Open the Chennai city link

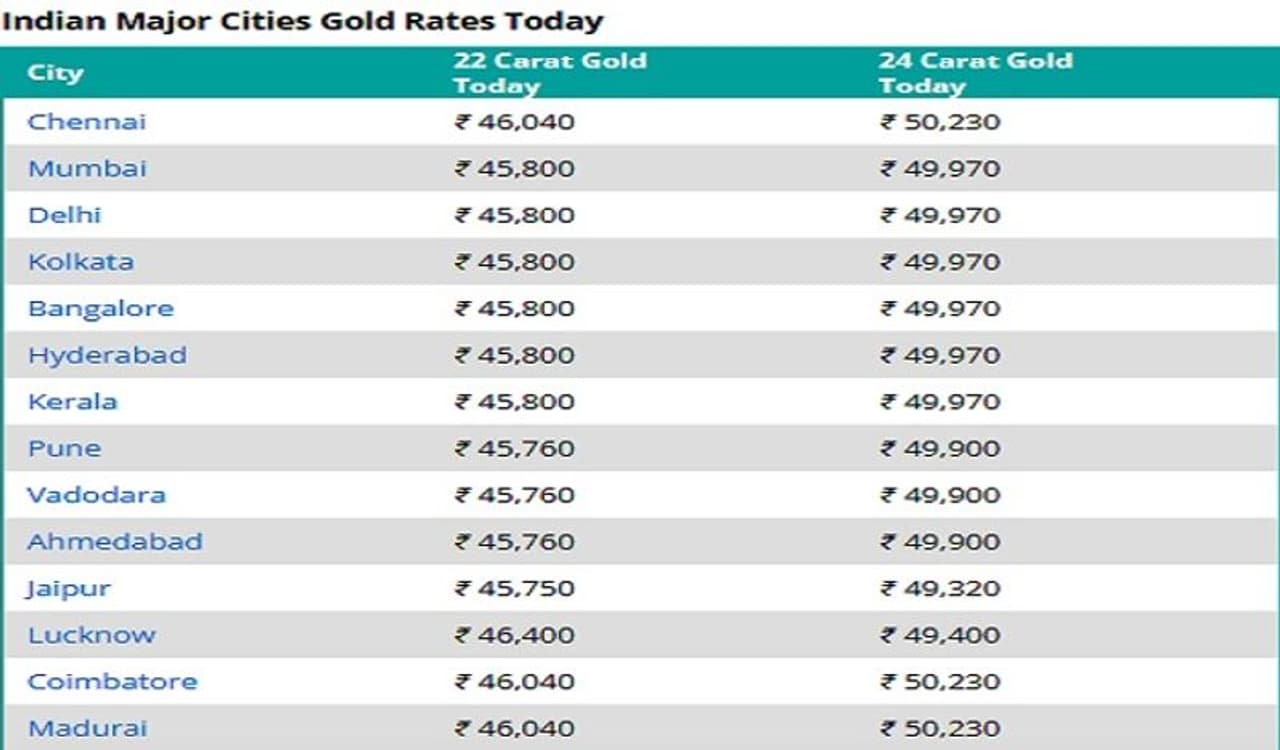click(x=87, y=122)
